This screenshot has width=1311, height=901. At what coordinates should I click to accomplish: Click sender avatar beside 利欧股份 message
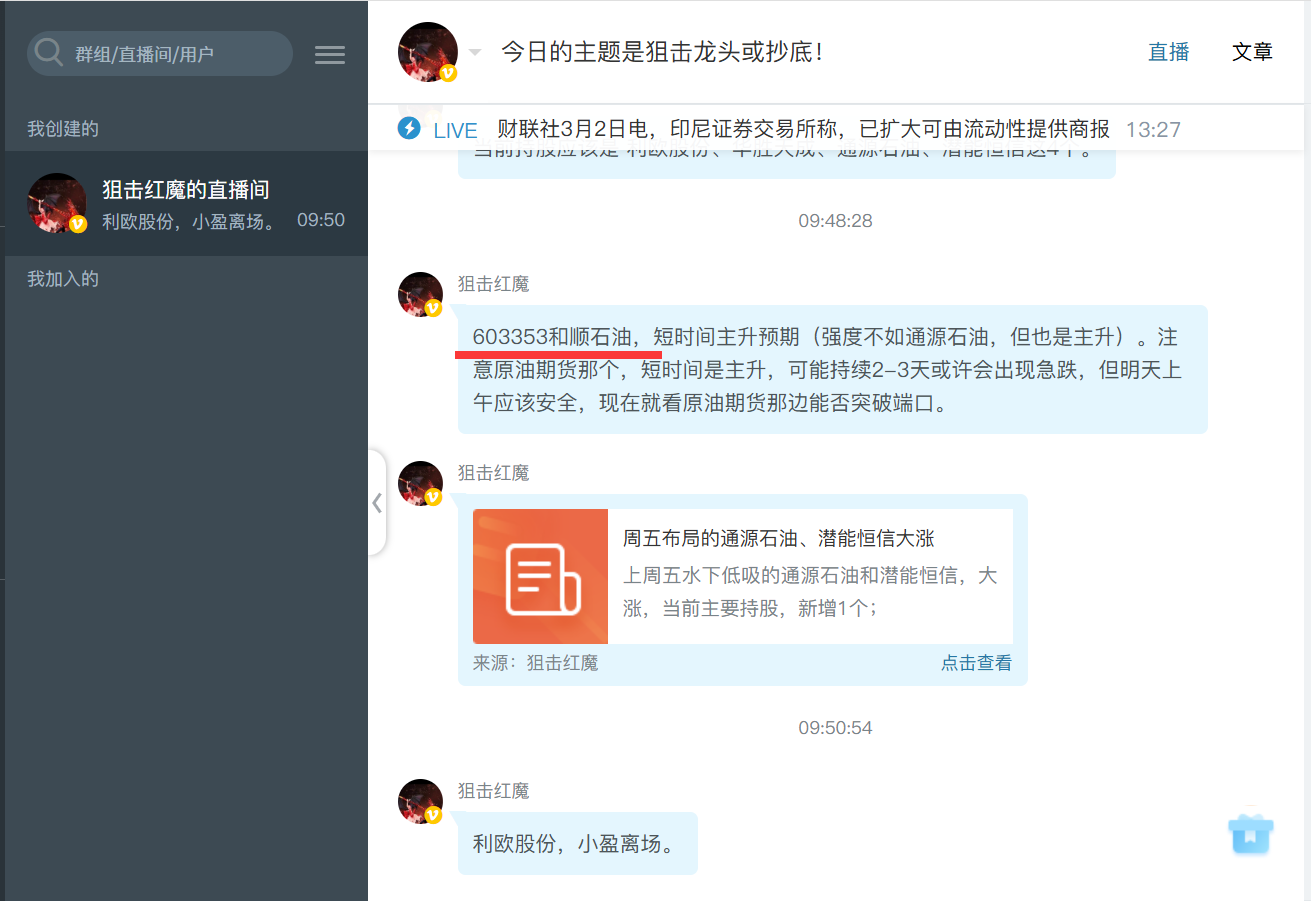point(420,802)
